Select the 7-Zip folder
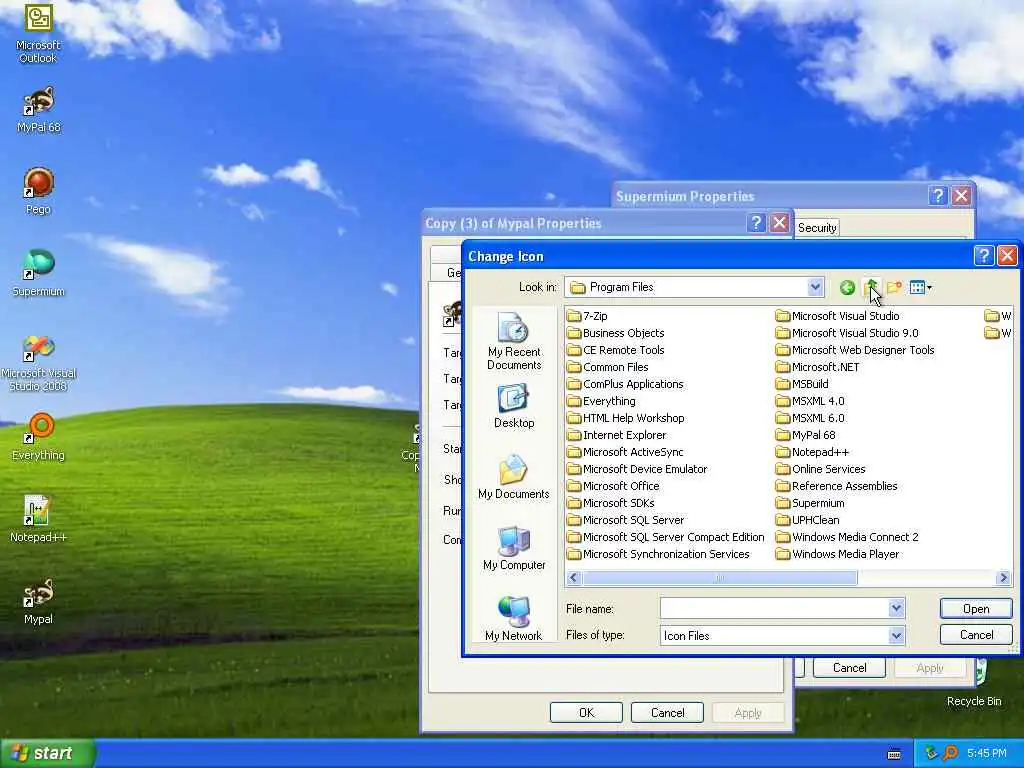Screen dimensions: 1024x768 (587, 316)
